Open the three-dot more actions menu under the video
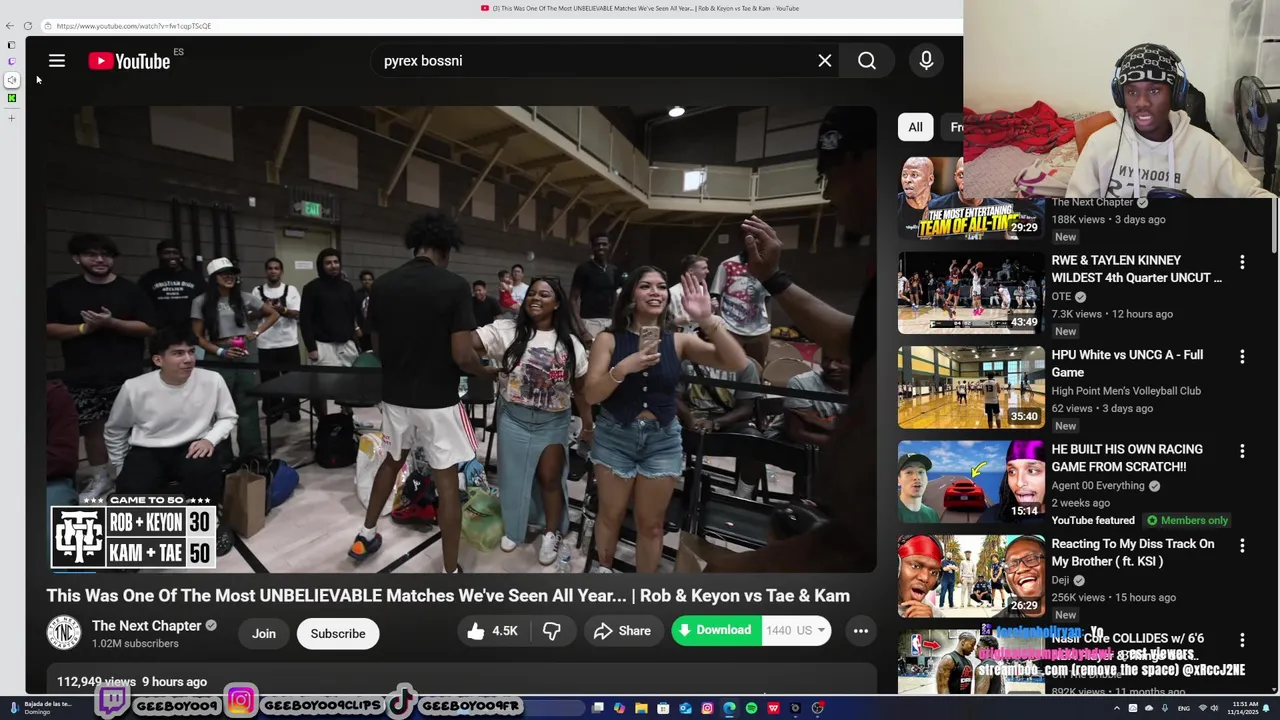Image resolution: width=1280 pixels, height=720 pixels. coord(861,631)
